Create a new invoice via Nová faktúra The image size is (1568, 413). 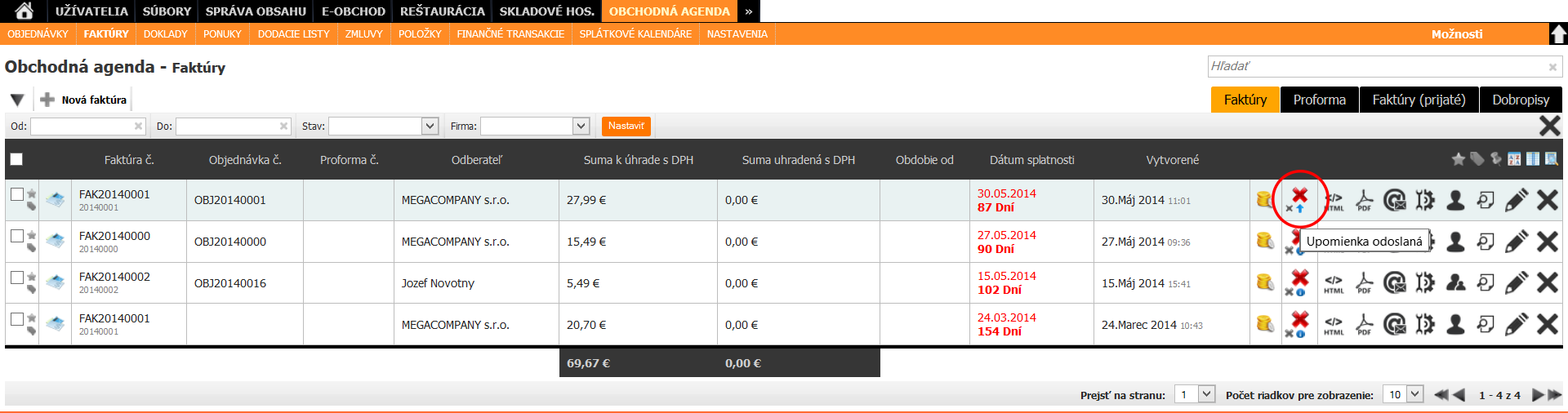tap(84, 100)
